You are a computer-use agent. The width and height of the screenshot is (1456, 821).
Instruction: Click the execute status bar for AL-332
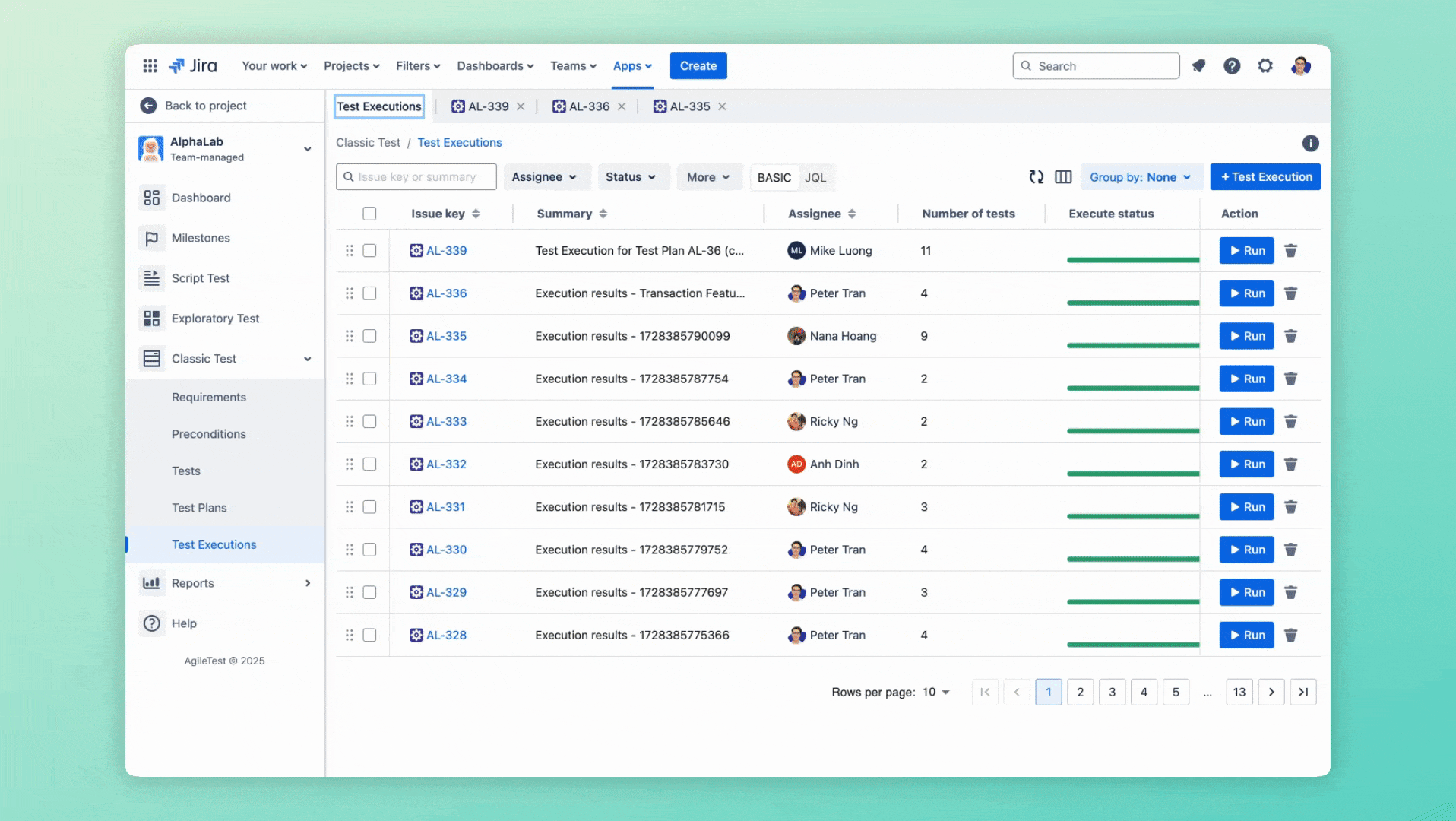(1132, 473)
